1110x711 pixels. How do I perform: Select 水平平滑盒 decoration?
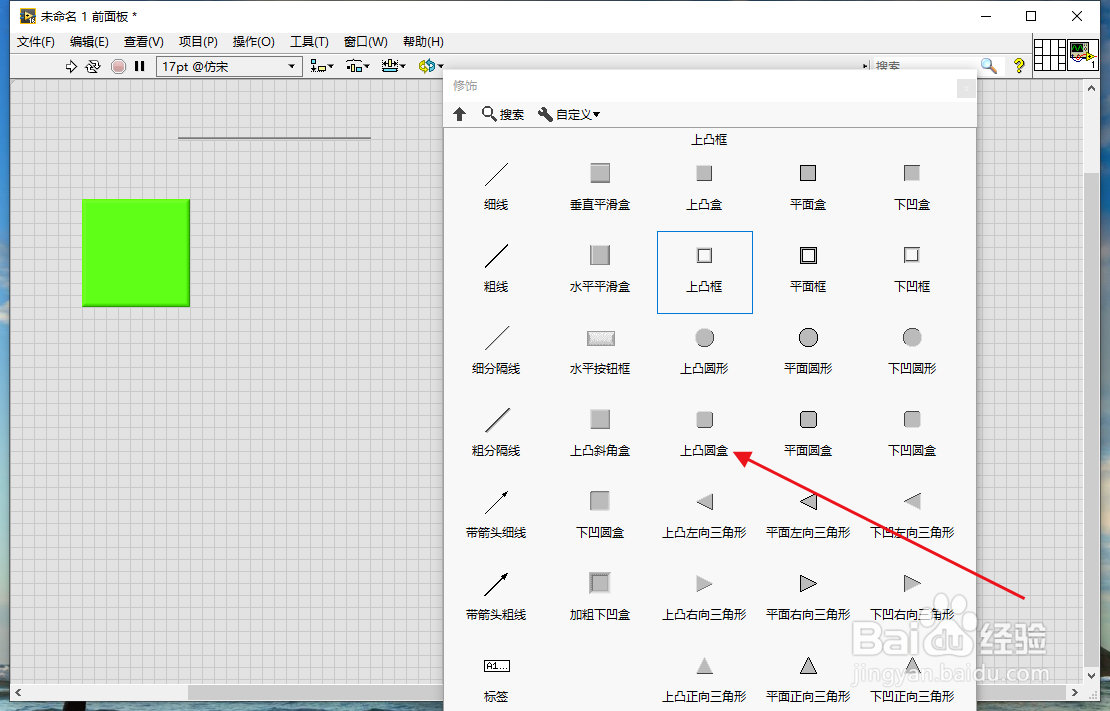coord(600,269)
